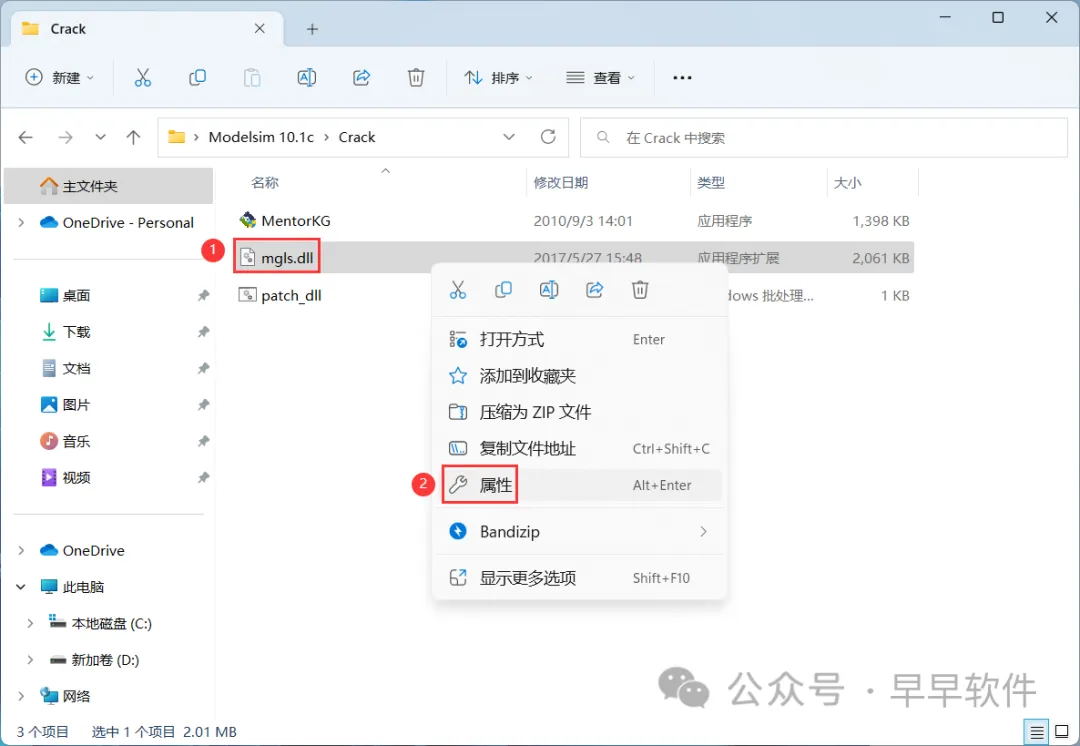Select 主文件夹 in the navigation pane

pyautogui.click(x=108, y=186)
